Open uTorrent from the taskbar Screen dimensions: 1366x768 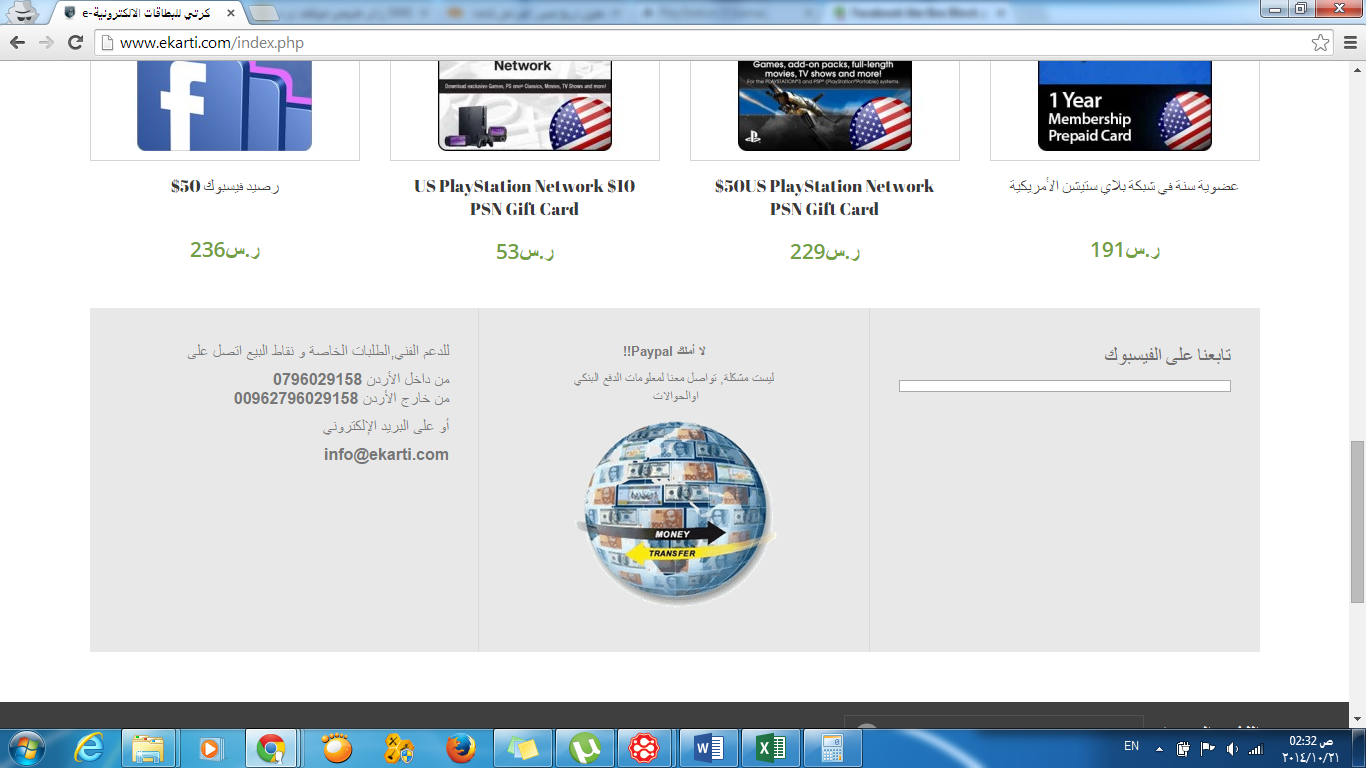click(585, 748)
